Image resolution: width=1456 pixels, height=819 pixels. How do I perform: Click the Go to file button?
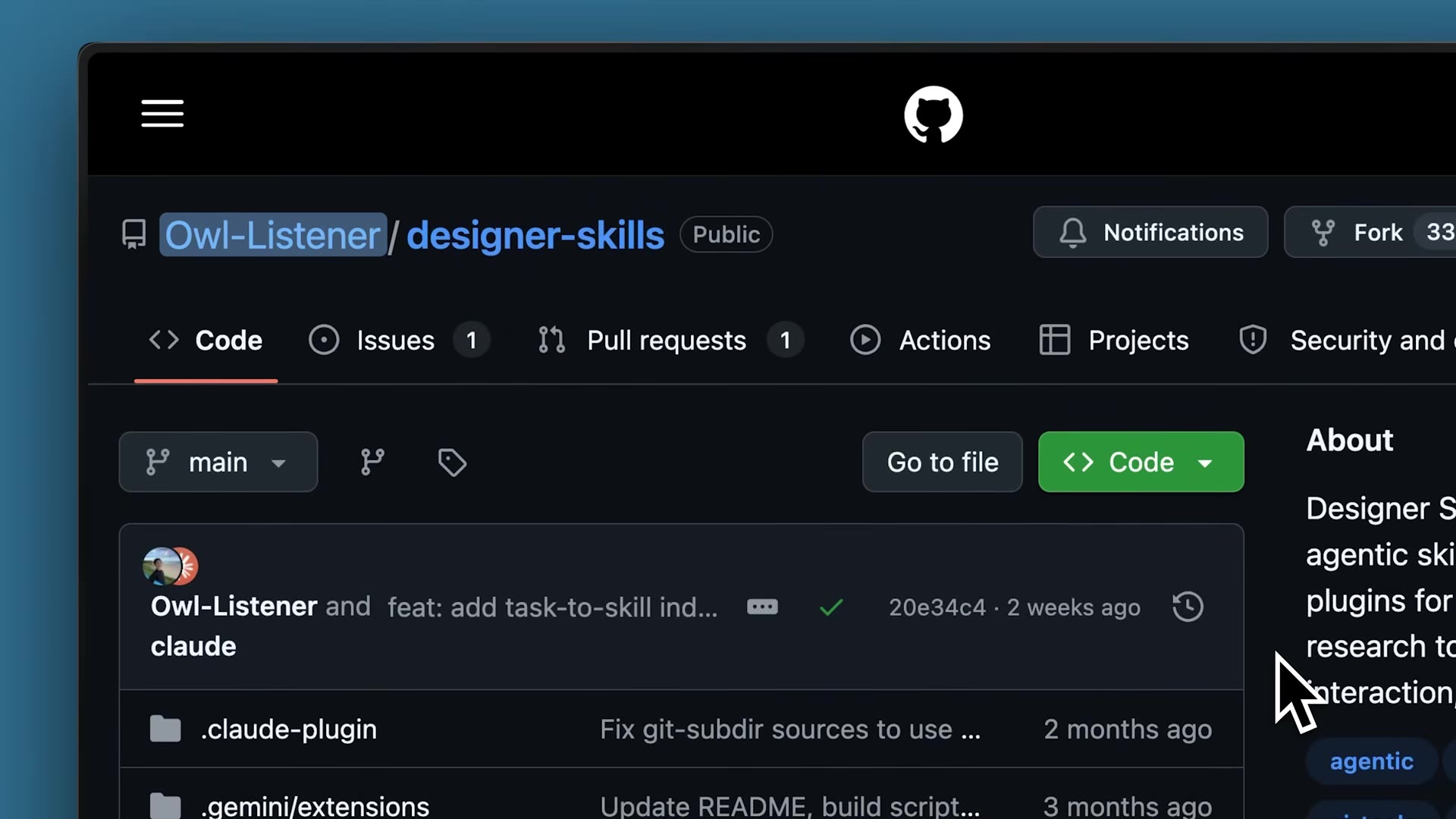click(x=943, y=462)
